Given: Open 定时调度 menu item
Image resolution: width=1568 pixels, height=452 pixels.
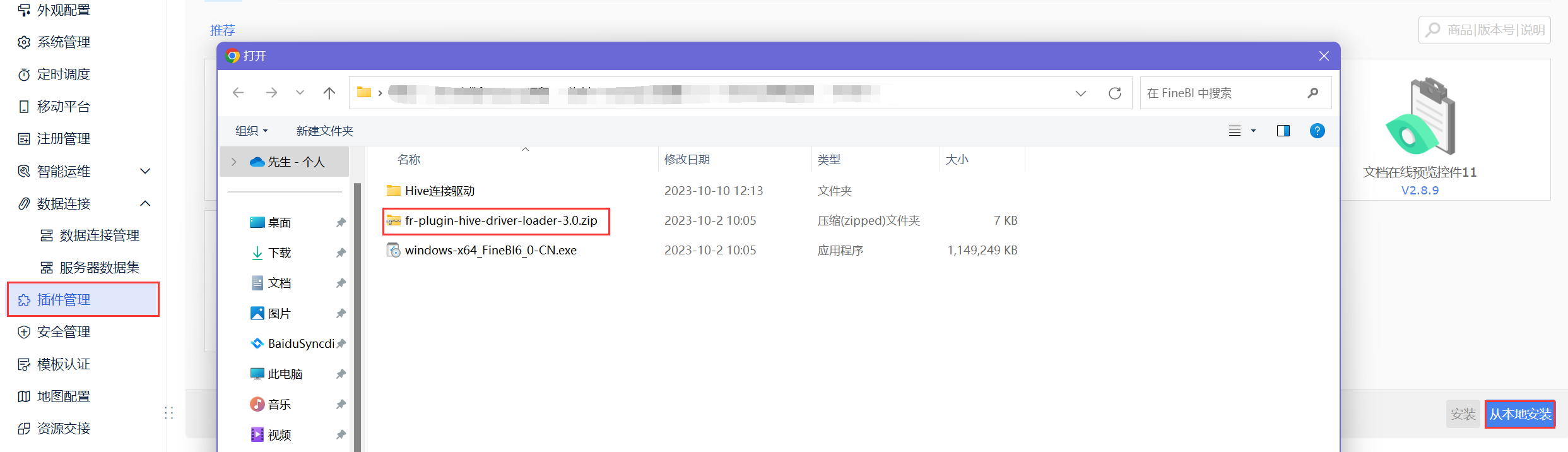Looking at the screenshot, I should (x=63, y=74).
